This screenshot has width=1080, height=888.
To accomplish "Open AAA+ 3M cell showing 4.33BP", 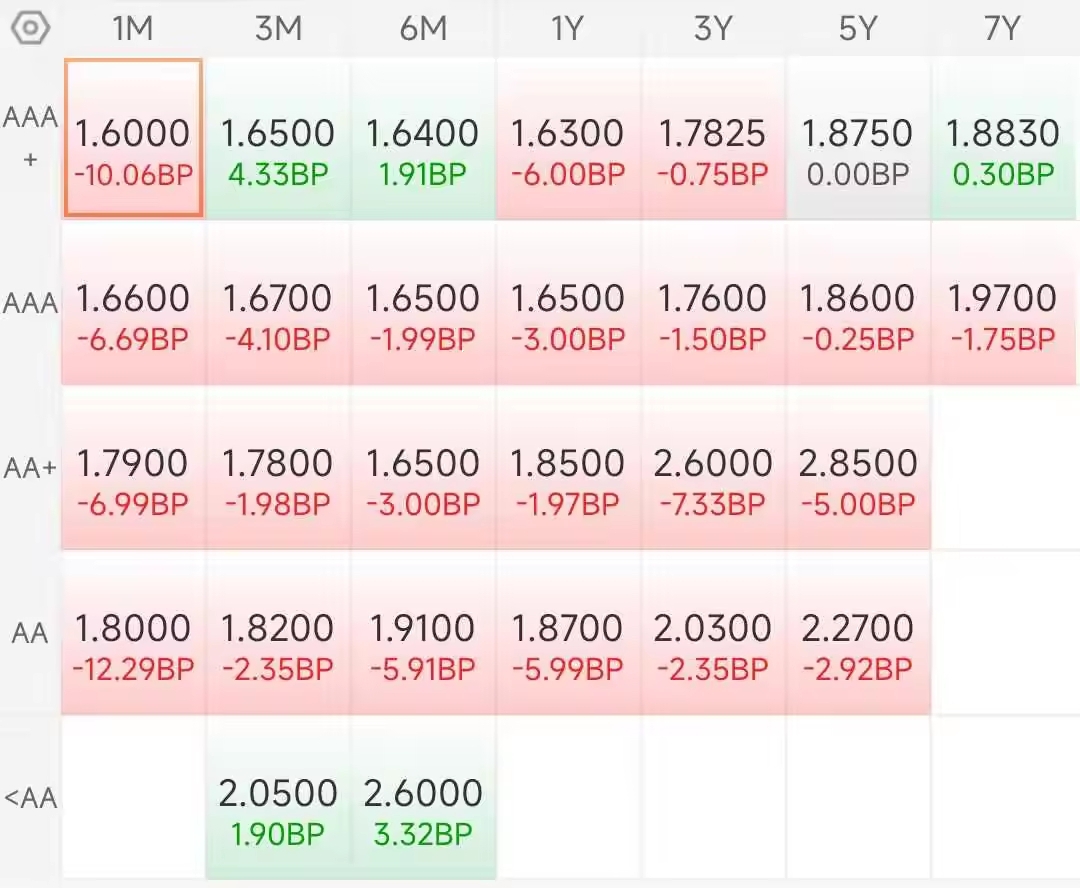I will point(278,138).
